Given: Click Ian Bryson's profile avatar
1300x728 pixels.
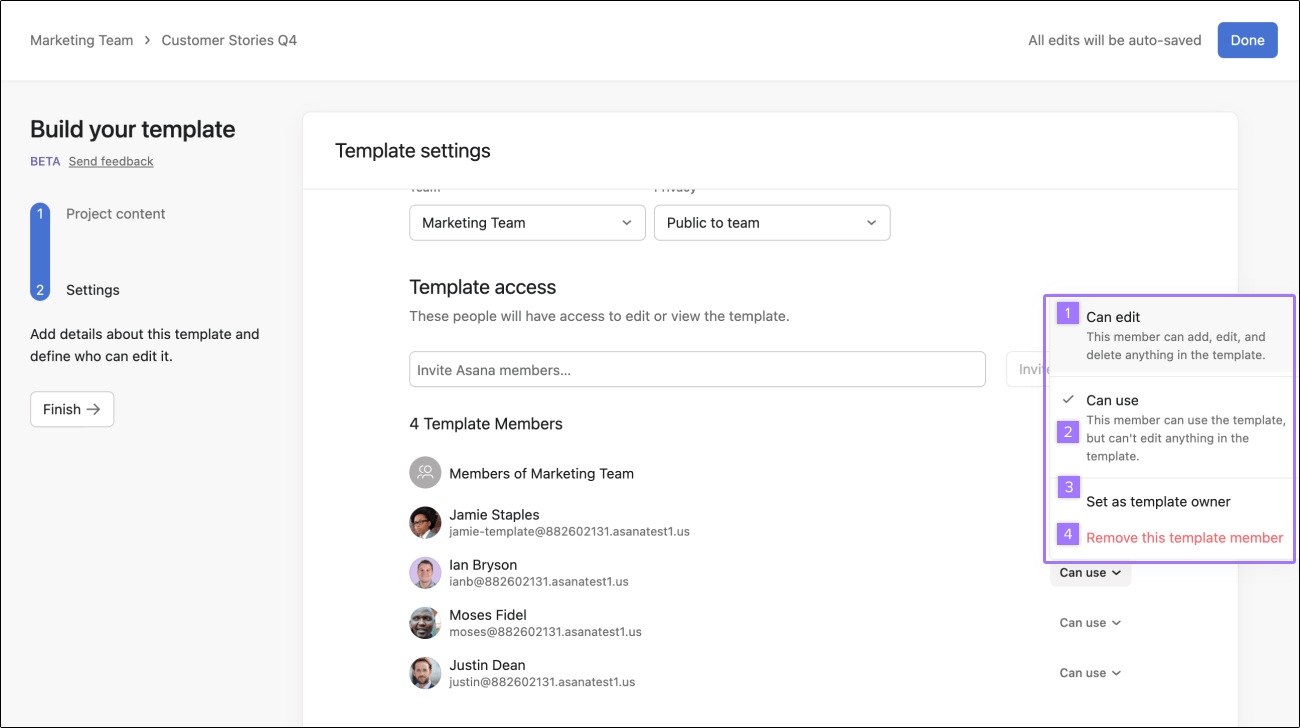Looking at the screenshot, I should click(x=425, y=573).
